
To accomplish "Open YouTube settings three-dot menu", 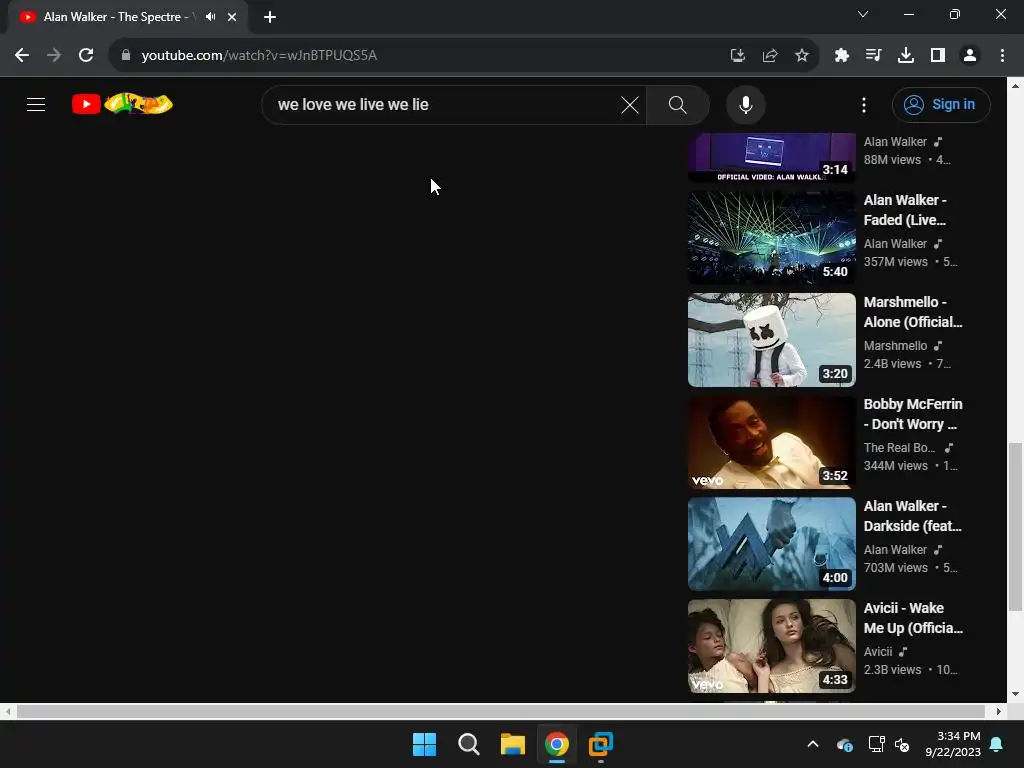I will (x=864, y=104).
